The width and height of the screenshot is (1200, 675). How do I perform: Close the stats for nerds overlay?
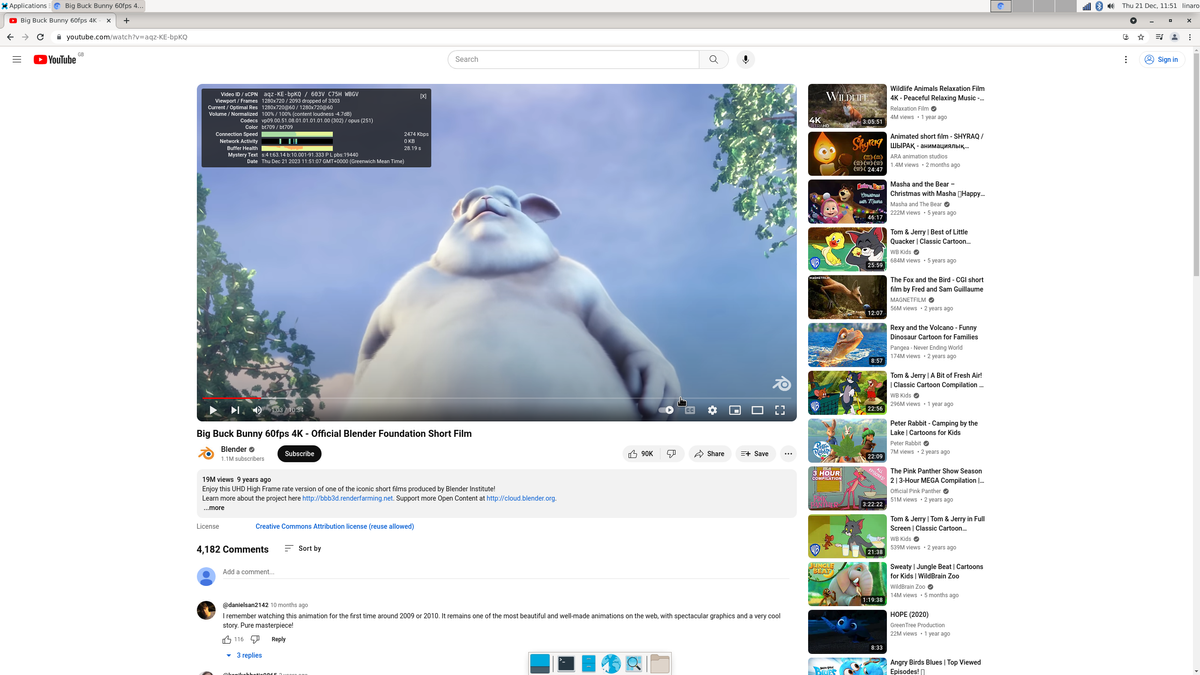(423, 95)
